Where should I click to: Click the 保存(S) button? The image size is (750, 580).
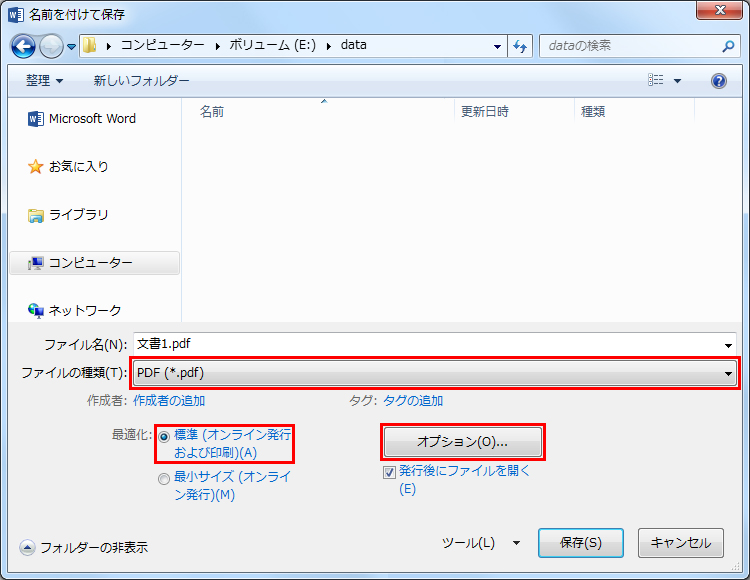coord(581,543)
